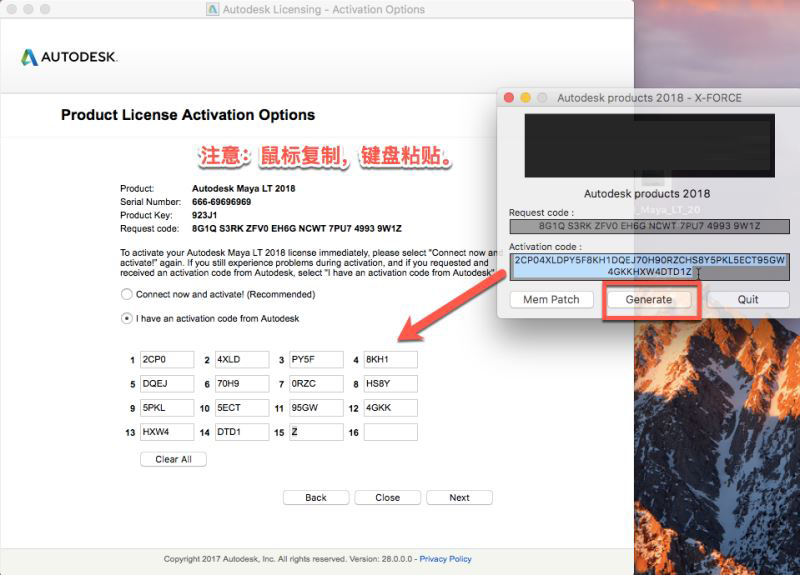Click activation code field 12 containing 4GKK
Viewport: 800px width, 575px height.
(391, 408)
